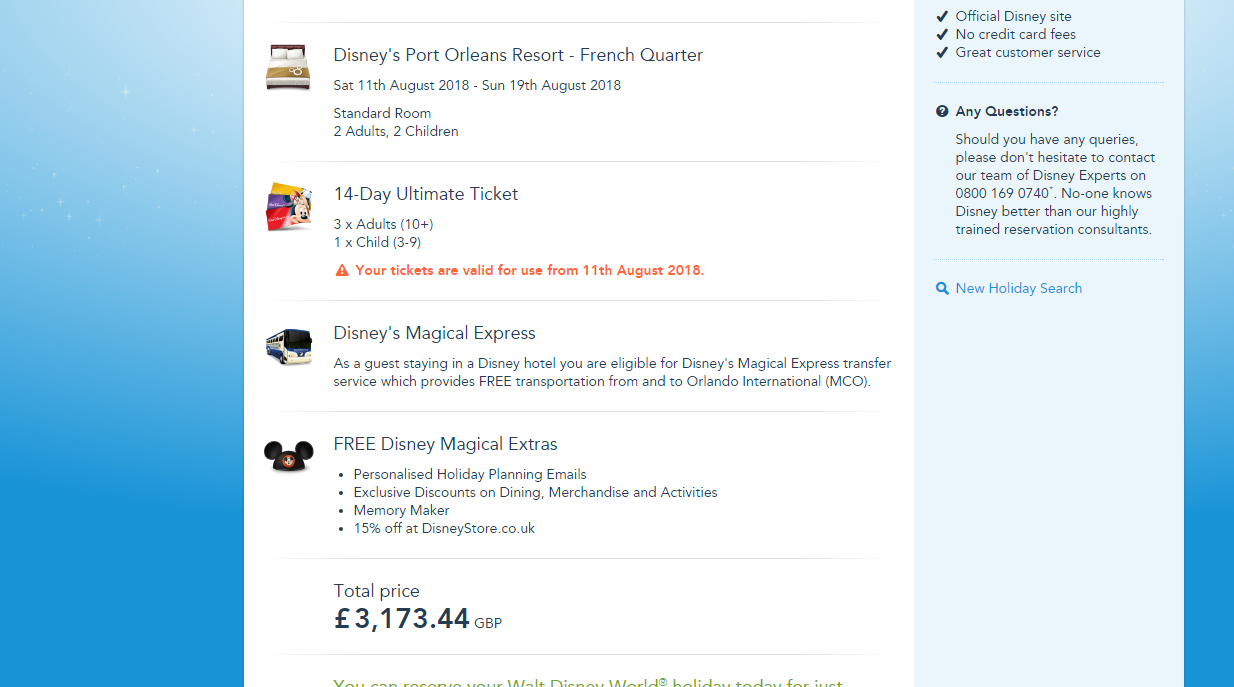Screen dimensions: 1234x687
Task: Click the FREE Disney Magical Extras heading
Action: [x=445, y=444]
